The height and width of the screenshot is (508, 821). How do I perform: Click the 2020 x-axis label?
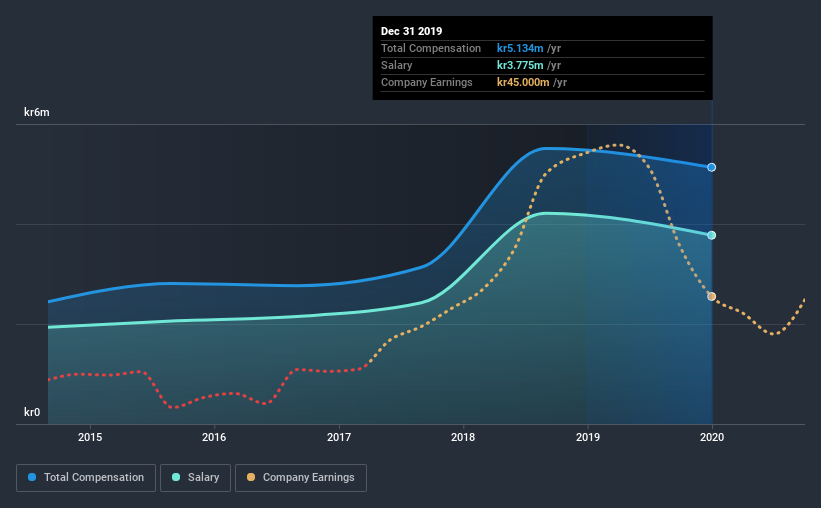pos(712,437)
